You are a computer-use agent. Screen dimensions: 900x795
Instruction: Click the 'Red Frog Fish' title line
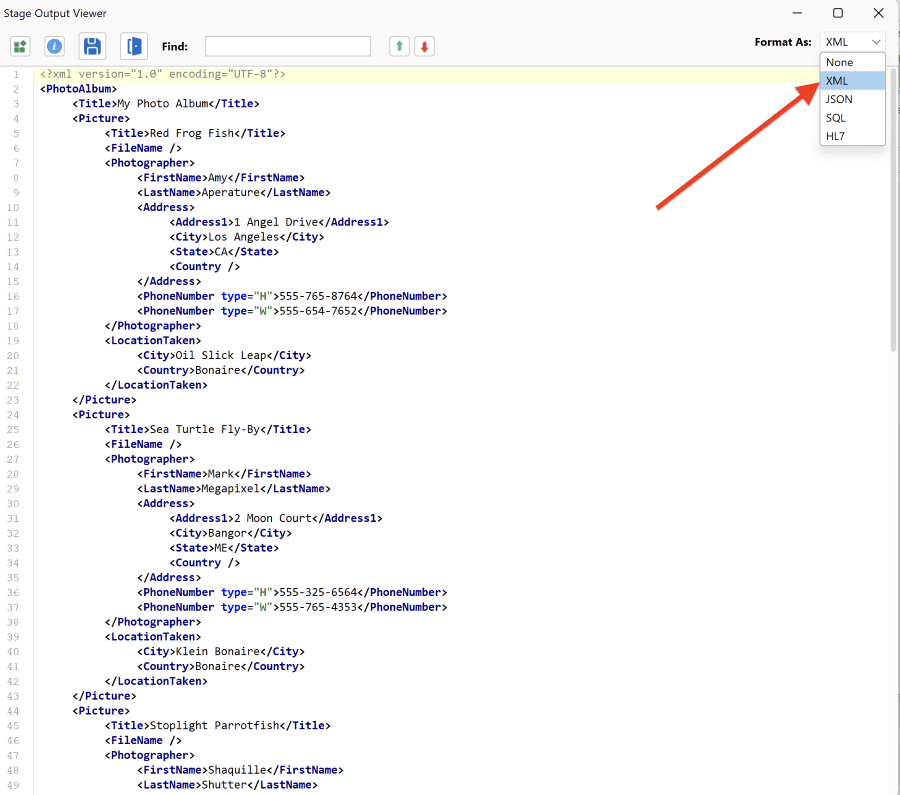point(195,133)
